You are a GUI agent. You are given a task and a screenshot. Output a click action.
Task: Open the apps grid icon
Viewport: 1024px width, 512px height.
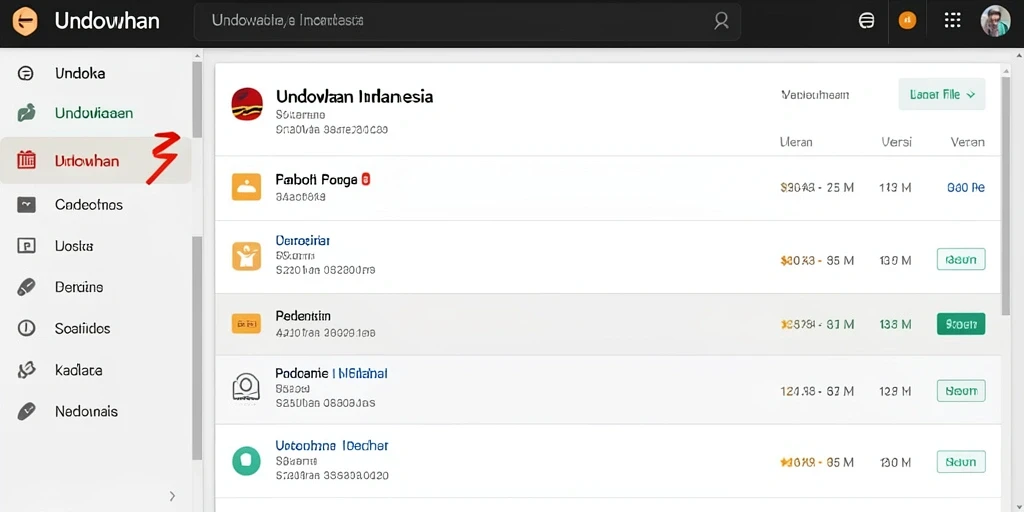pyautogui.click(x=952, y=21)
